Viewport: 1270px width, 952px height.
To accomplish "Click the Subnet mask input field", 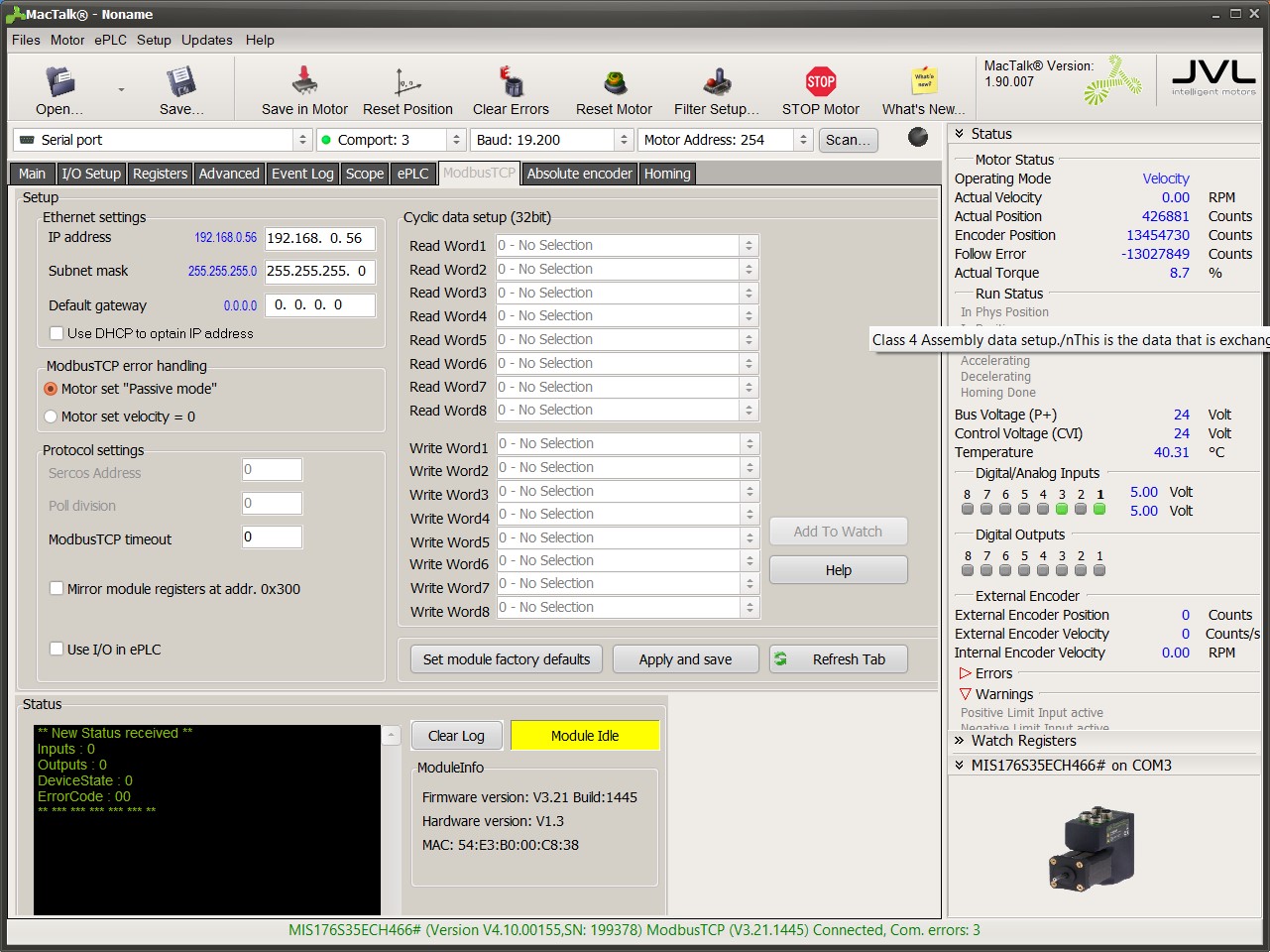I will (x=320, y=271).
